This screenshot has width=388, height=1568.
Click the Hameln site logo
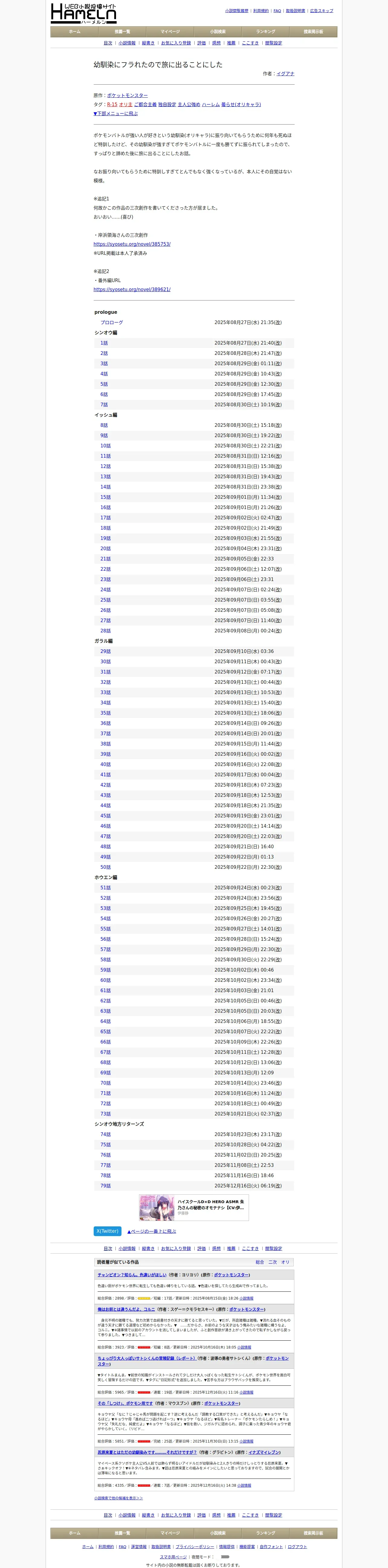pos(83,13)
